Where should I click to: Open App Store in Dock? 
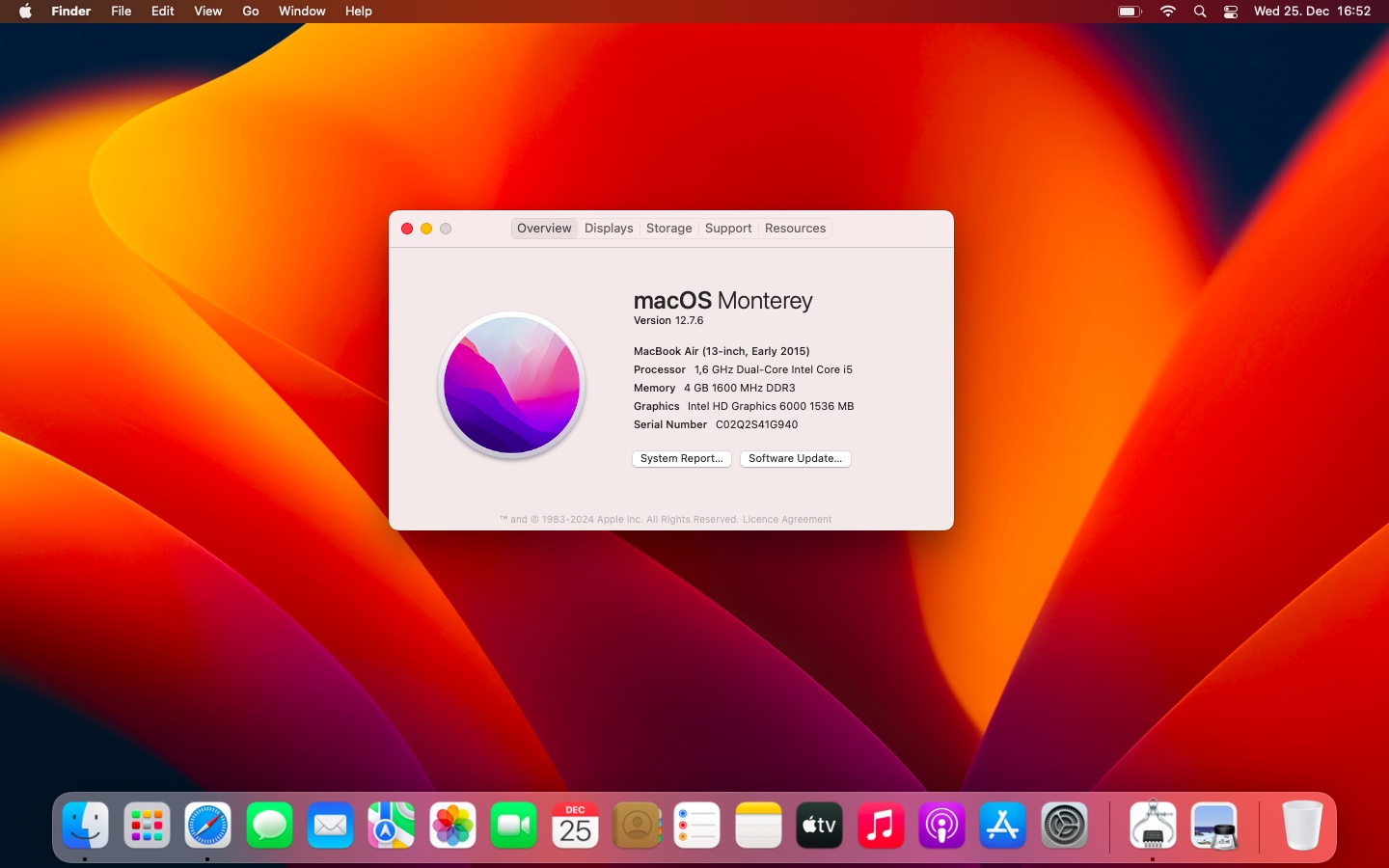1003,826
